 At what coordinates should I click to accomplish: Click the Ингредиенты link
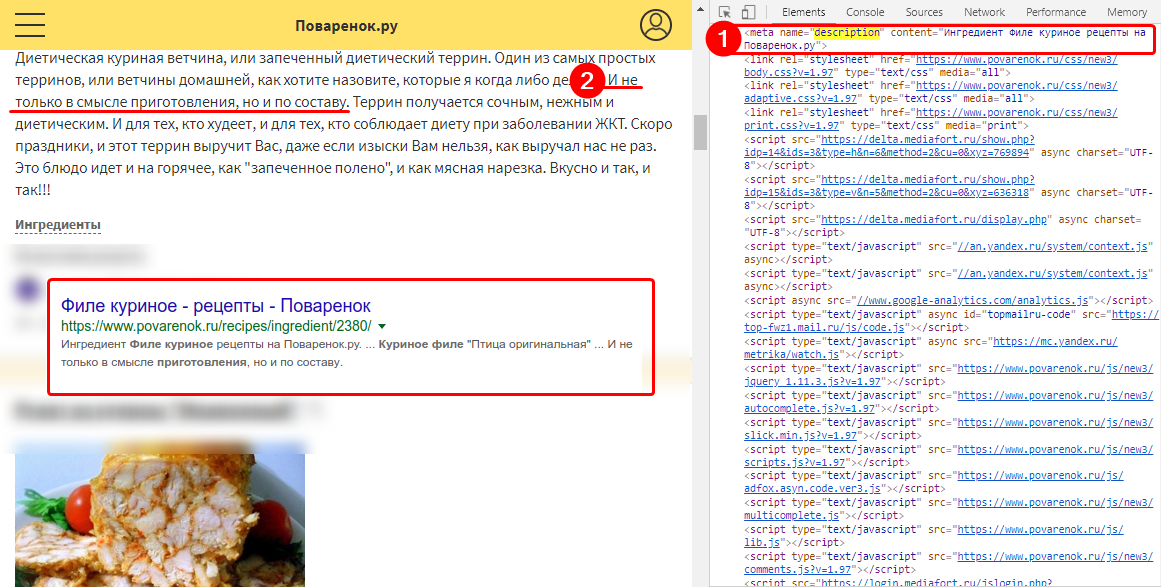(58, 225)
